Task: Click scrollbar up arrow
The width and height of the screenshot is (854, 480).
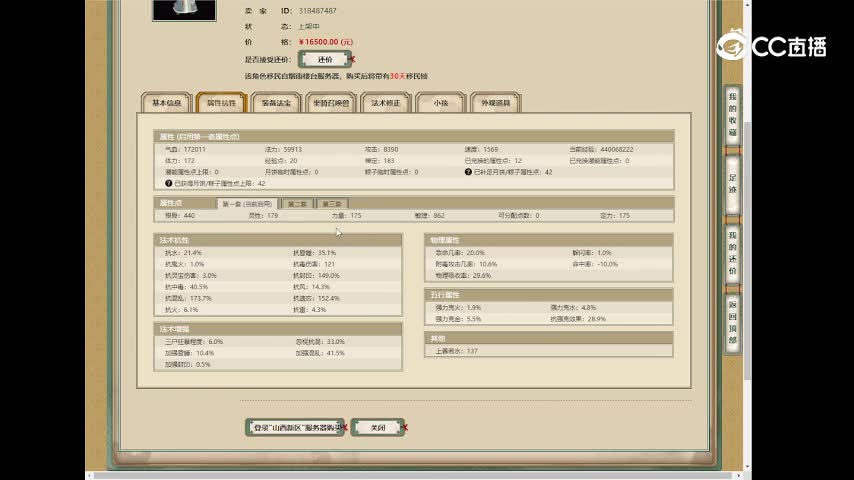Action: coord(748,4)
